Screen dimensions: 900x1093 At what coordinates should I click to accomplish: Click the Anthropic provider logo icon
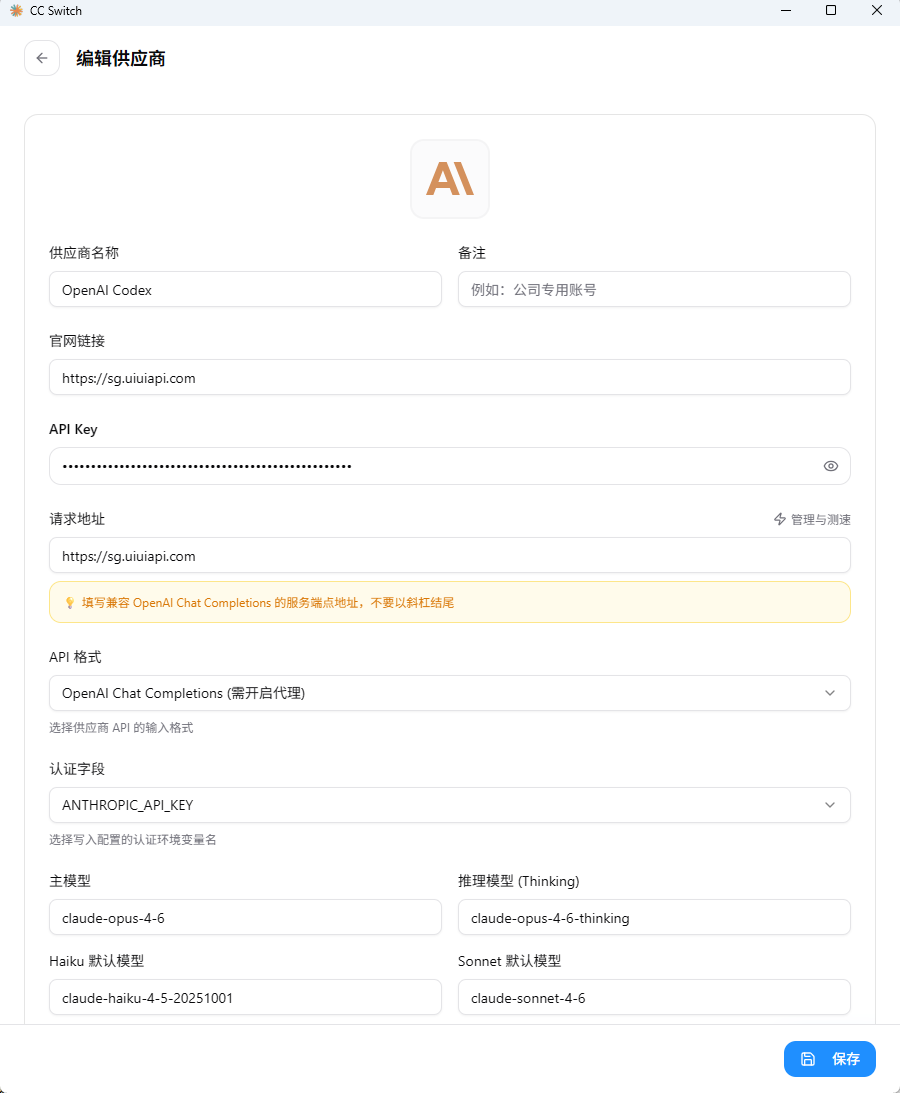pyautogui.click(x=450, y=179)
